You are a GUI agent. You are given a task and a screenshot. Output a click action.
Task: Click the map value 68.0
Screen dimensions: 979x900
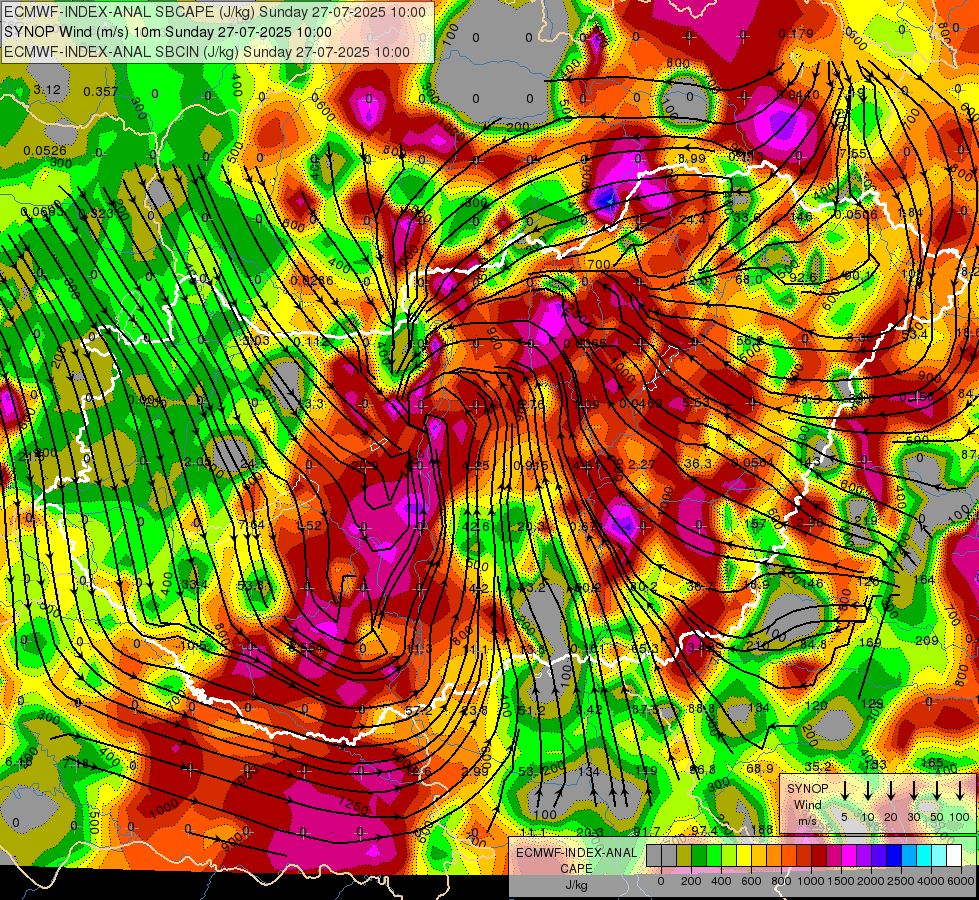[x=749, y=279]
